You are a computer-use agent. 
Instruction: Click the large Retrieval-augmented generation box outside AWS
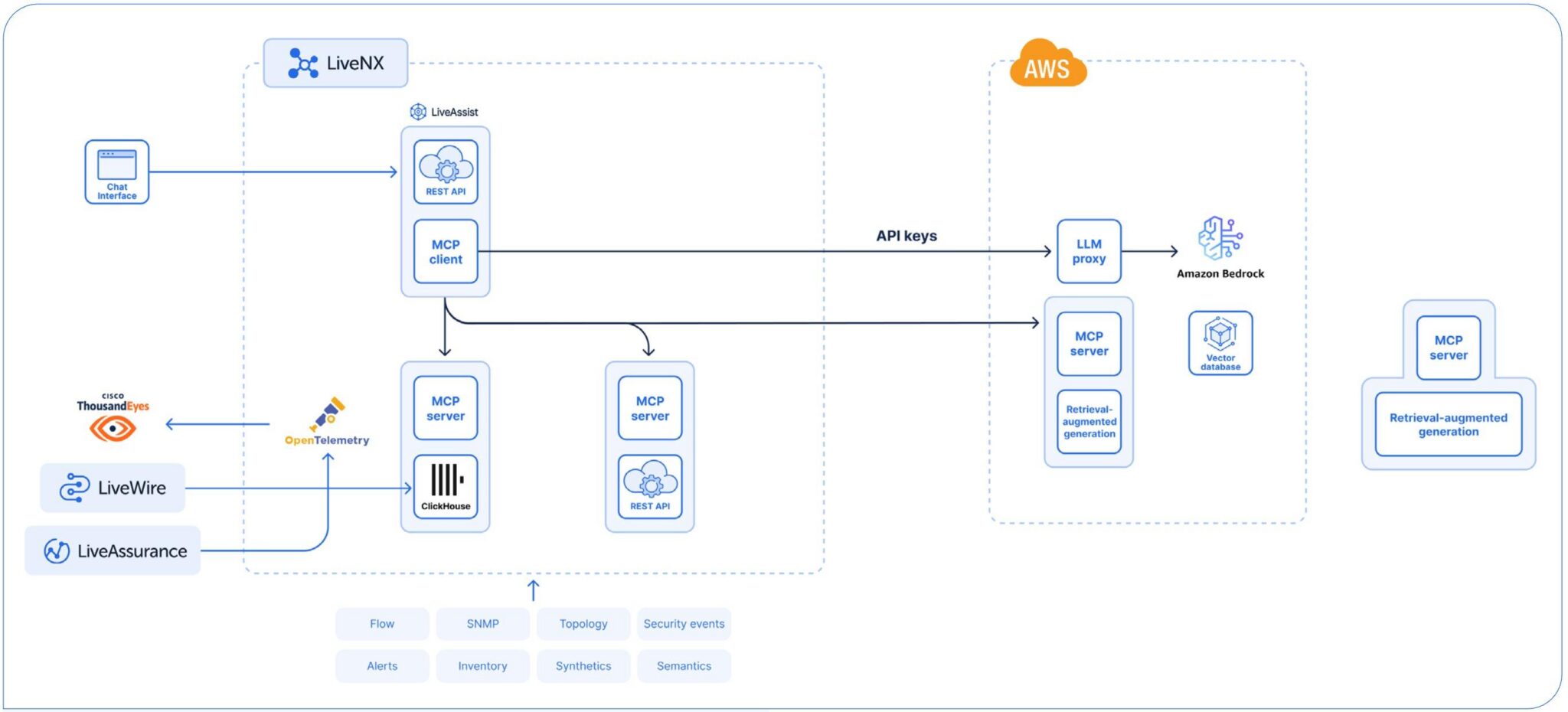click(x=1449, y=424)
